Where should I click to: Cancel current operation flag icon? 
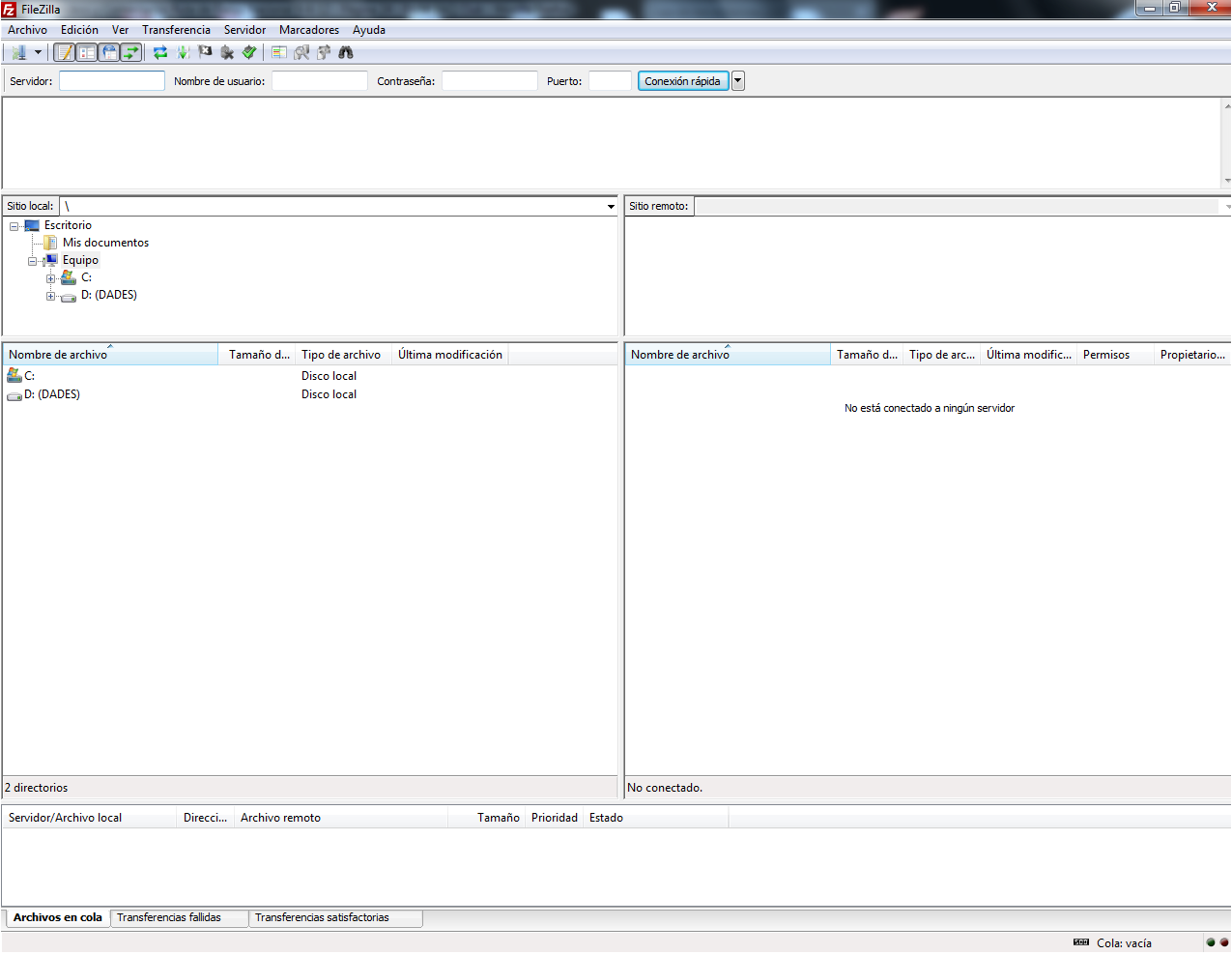coord(205,52)
